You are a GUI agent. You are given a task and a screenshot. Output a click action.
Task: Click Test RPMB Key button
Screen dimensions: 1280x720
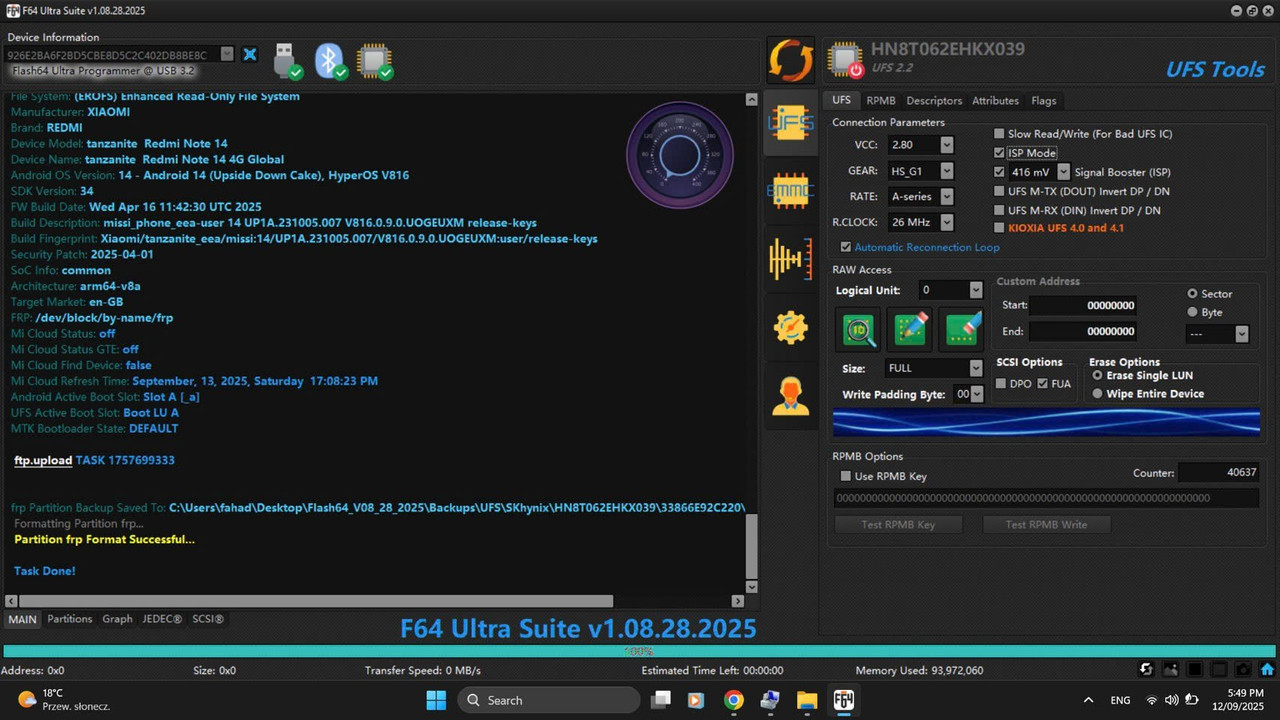click(898, 524)
